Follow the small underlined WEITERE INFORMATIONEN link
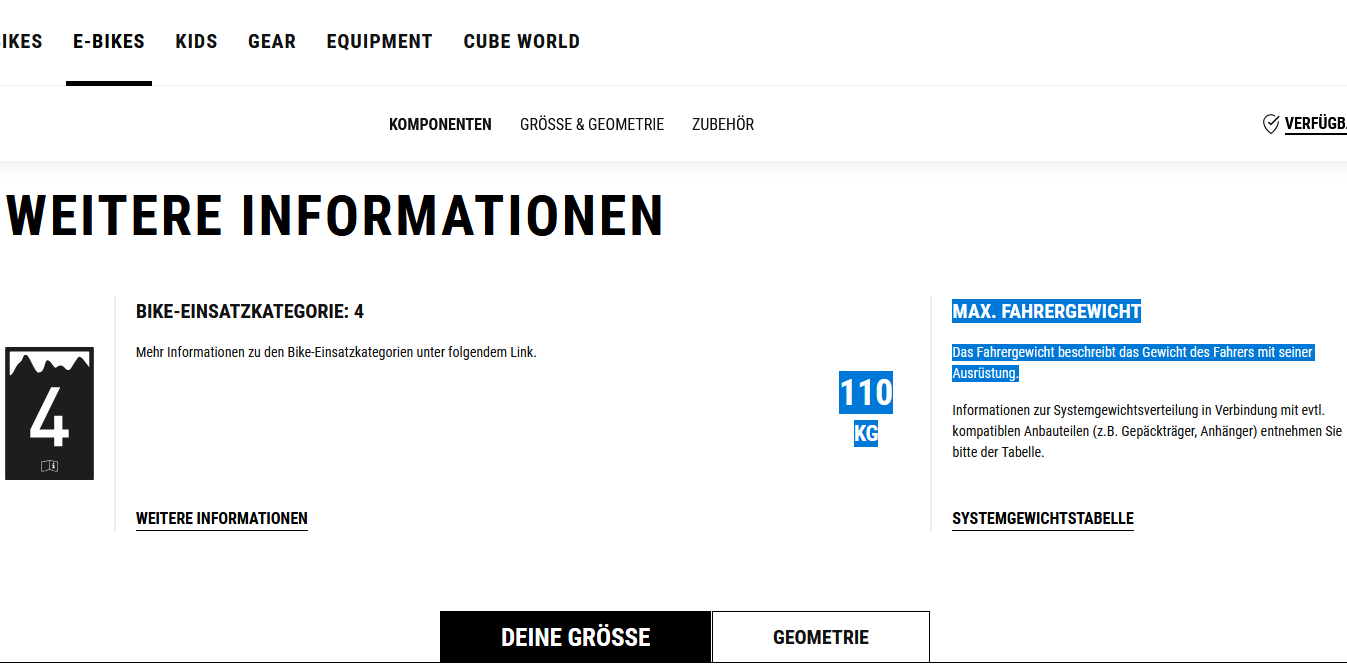The image size is (1347, 671). click(221, 519)
